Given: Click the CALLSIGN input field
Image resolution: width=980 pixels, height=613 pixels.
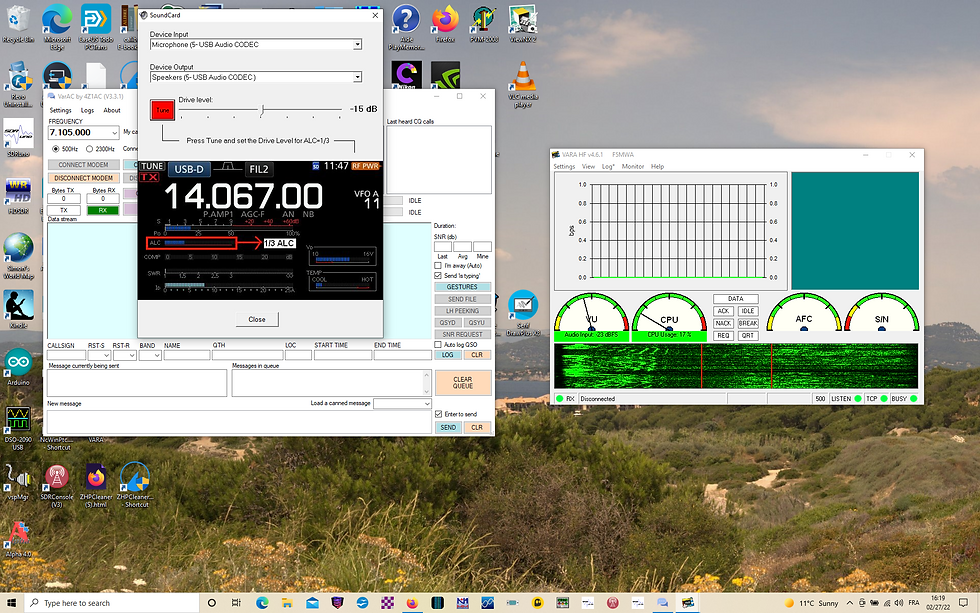Looking at the screenshot, I should 66,355.
